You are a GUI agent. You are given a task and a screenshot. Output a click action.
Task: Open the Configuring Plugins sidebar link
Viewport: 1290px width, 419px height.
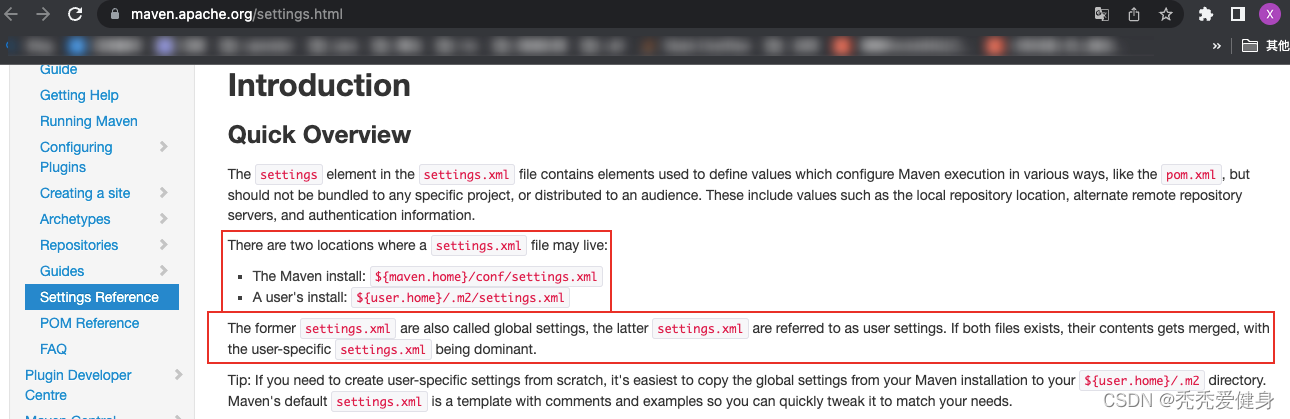pyautogui.click(x=76, y=157)
